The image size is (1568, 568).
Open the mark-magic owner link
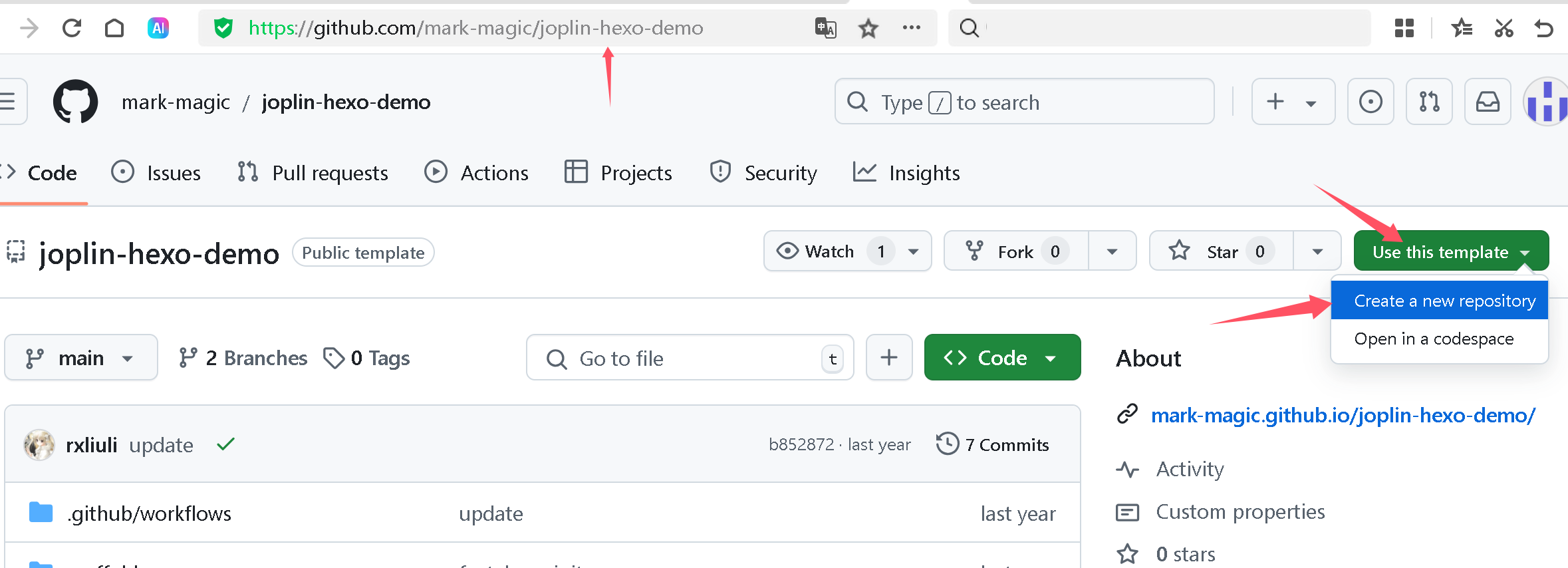coord(176,102)
